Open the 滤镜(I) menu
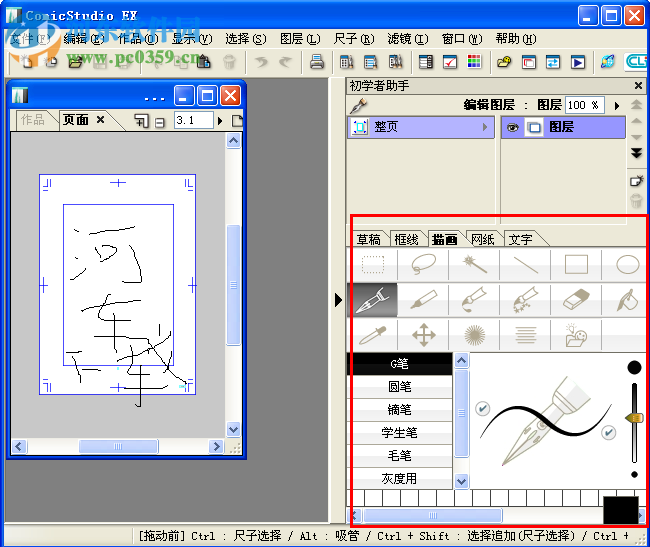The width and height of the screenshot is (650, 547). pyautogui.click(x=407, y=39)
